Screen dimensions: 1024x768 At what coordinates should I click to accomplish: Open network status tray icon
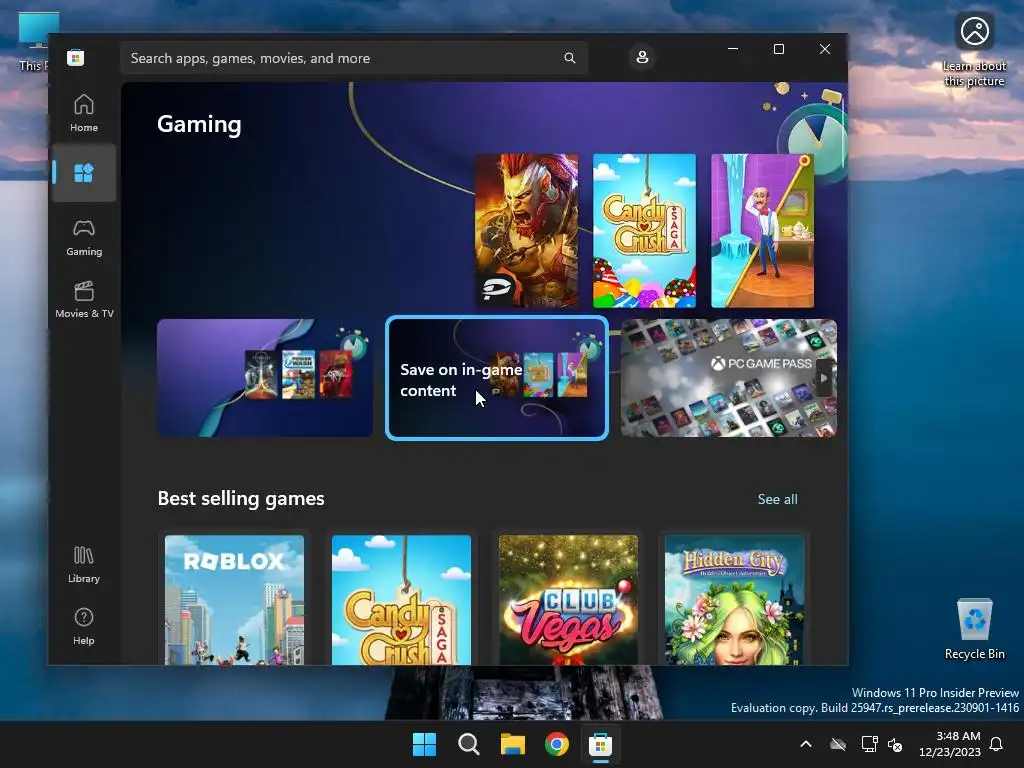[x=869, y=744]
